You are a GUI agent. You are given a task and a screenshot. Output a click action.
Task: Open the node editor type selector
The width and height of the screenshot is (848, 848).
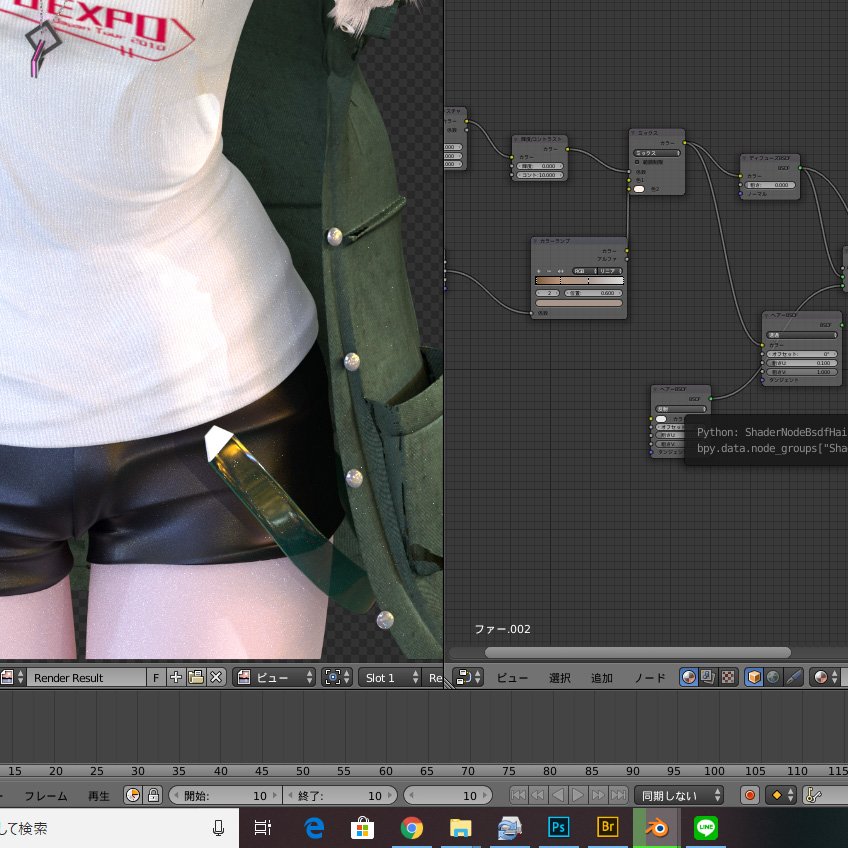click(468, 677)
